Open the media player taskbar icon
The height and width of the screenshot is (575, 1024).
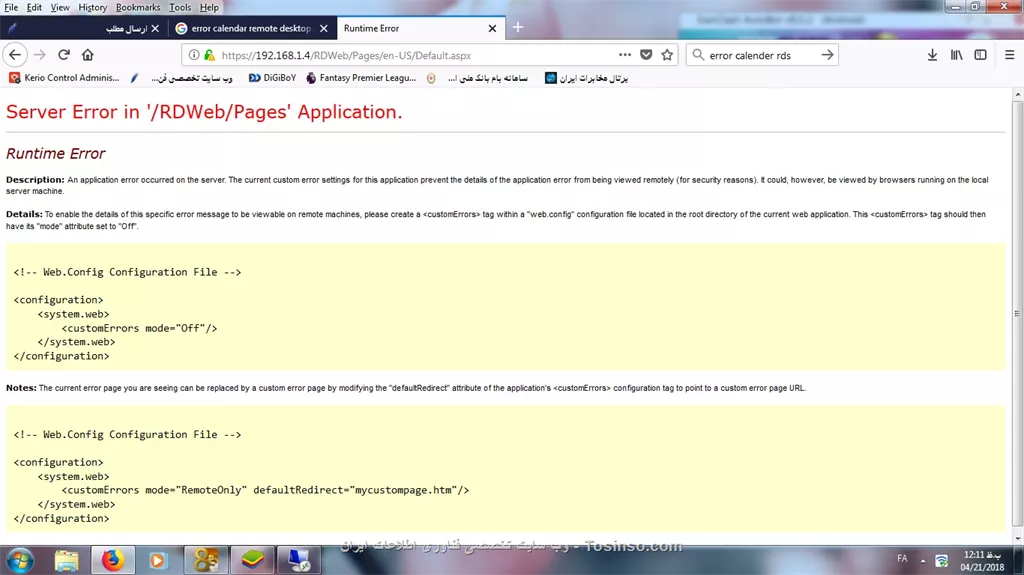[158, 561]
